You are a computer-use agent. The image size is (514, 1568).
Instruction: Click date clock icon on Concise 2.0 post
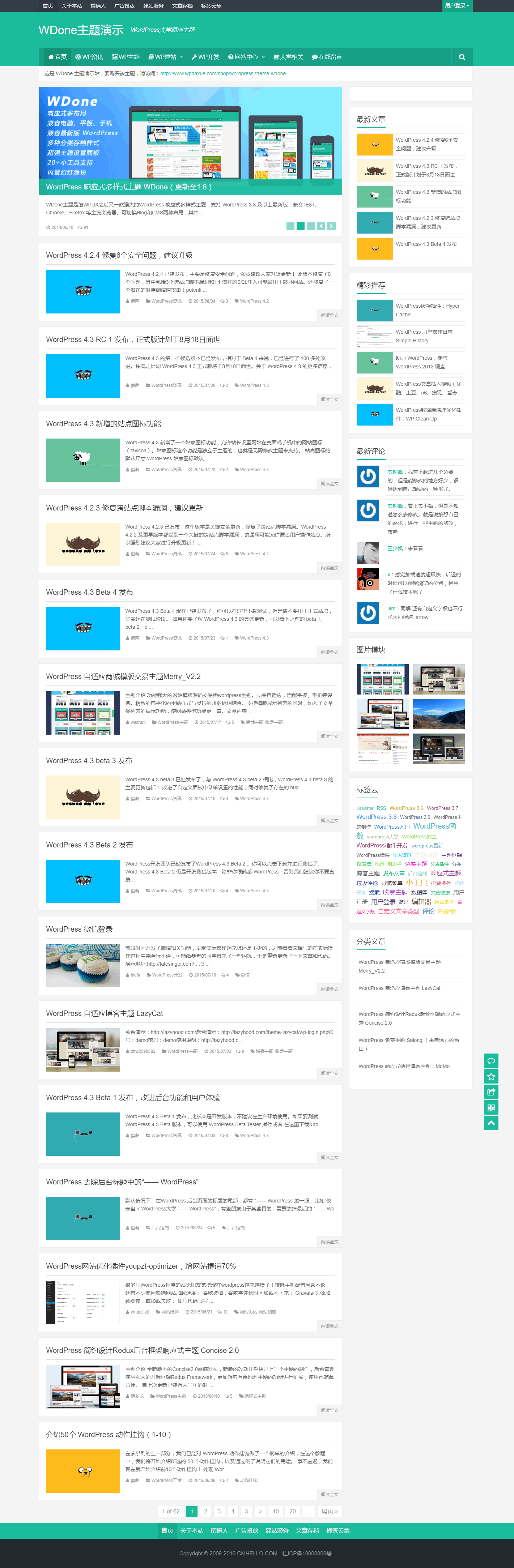pyautogui.click(x=195, y=1396)
